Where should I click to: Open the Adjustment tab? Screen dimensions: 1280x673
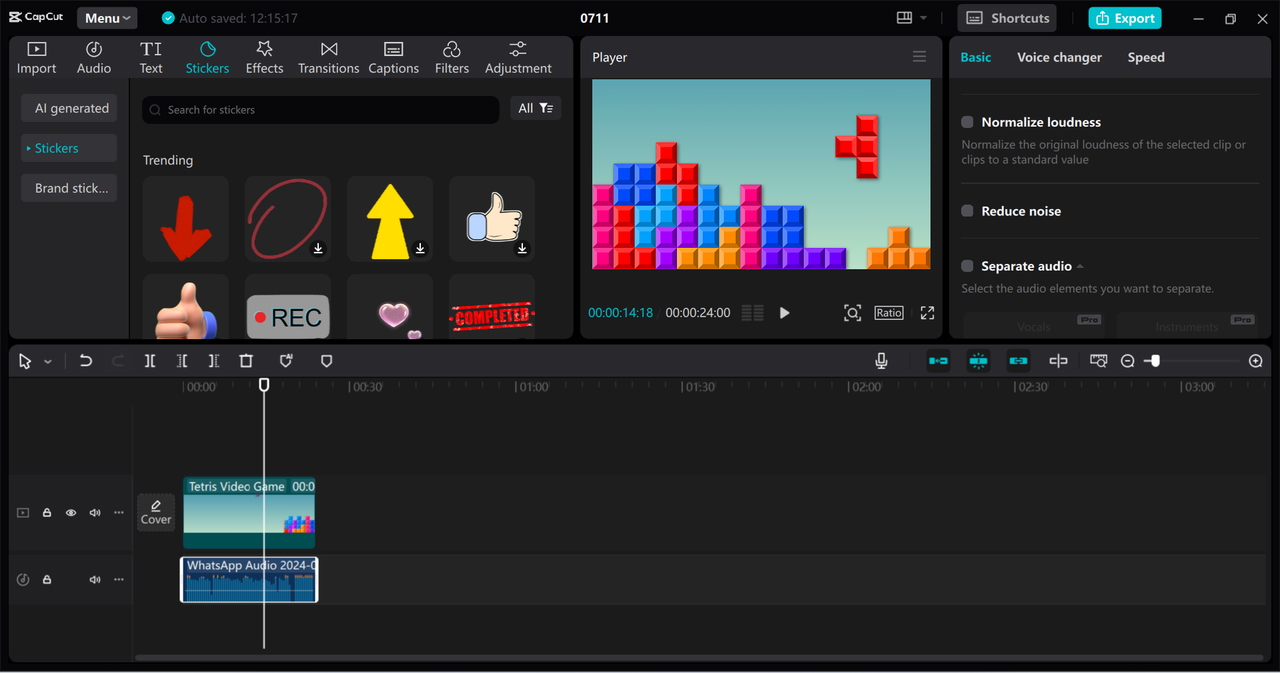click(x=518, y=58)
